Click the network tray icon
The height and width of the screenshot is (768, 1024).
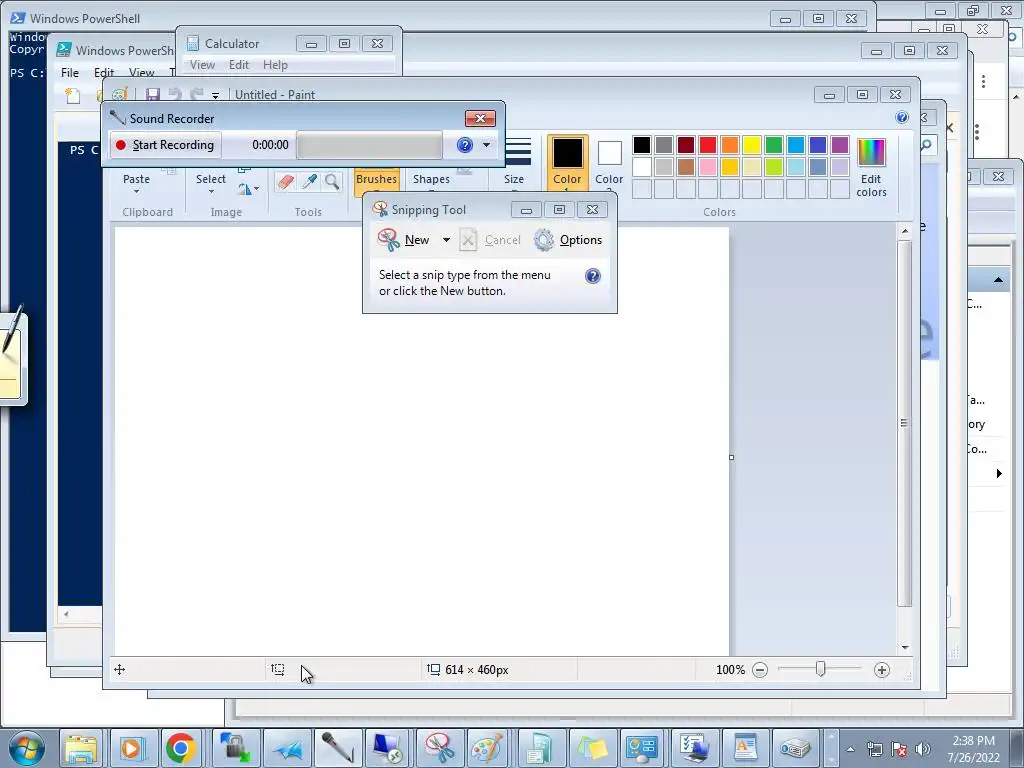coord(874,749)
